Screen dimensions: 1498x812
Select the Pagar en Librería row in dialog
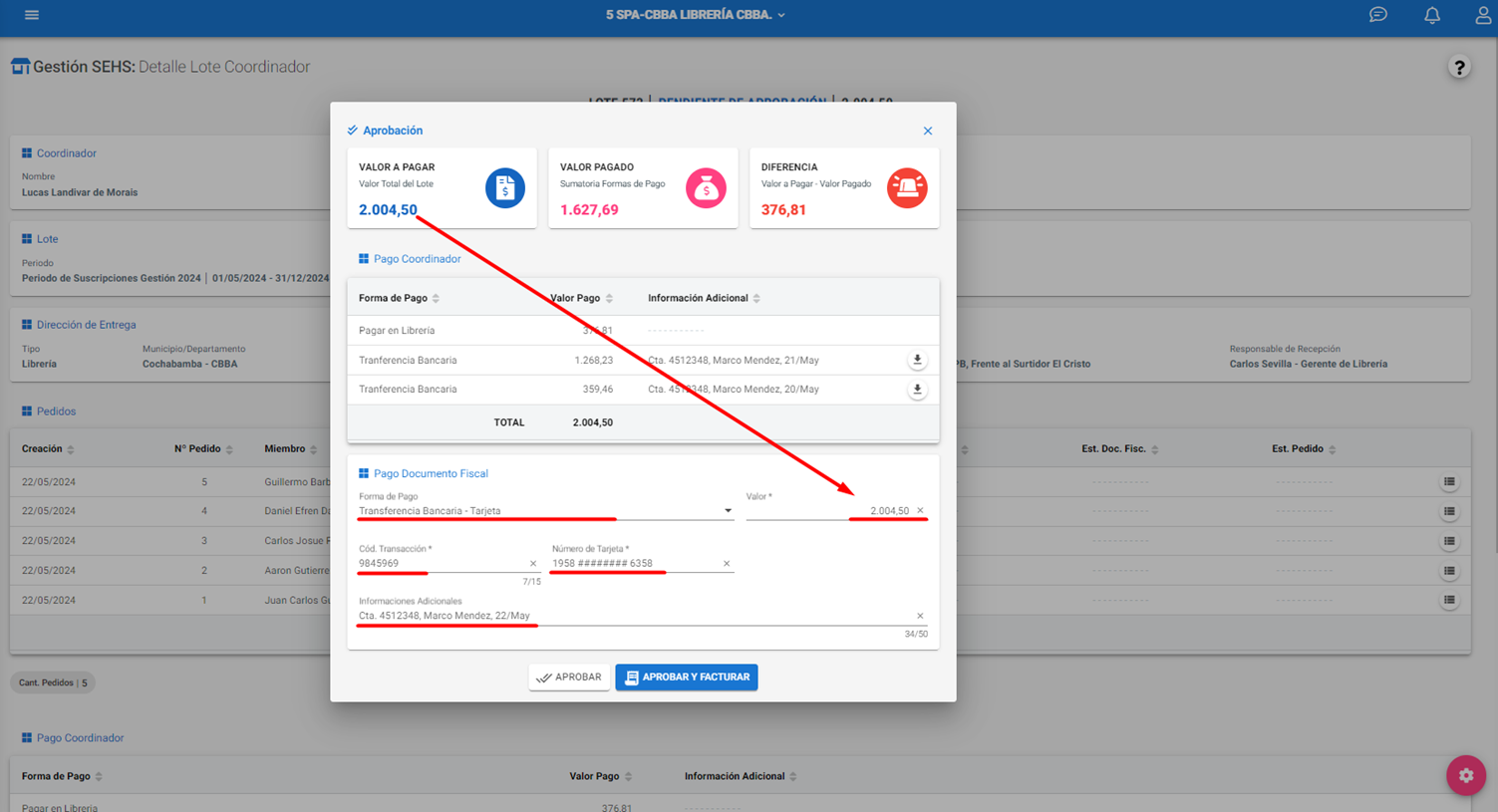[643, 331]
